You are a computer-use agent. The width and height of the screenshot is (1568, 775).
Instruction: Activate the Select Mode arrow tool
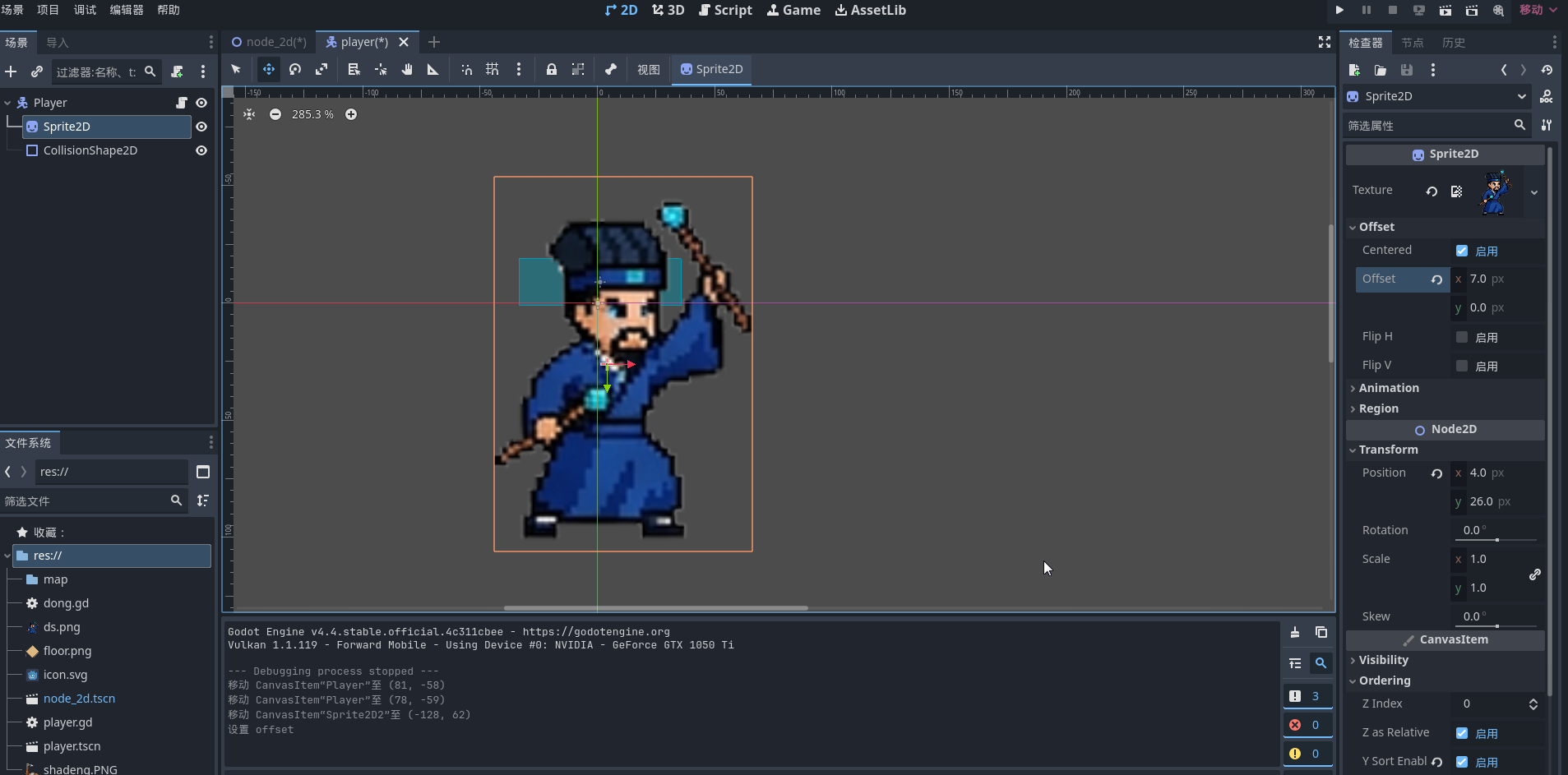[x=236, y=69]
